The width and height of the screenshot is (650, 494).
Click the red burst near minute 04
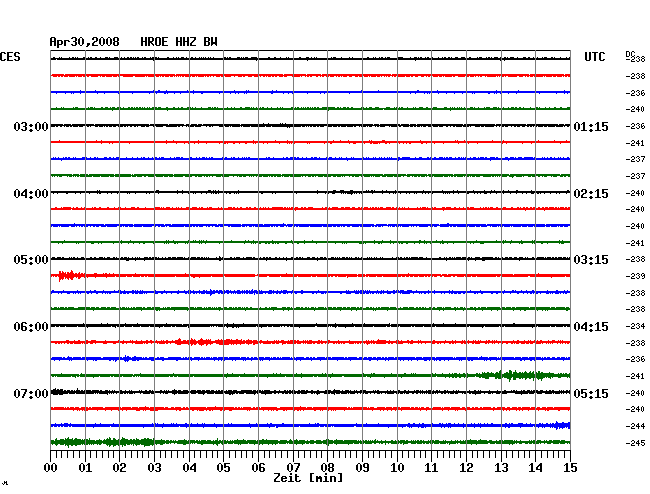216,342
